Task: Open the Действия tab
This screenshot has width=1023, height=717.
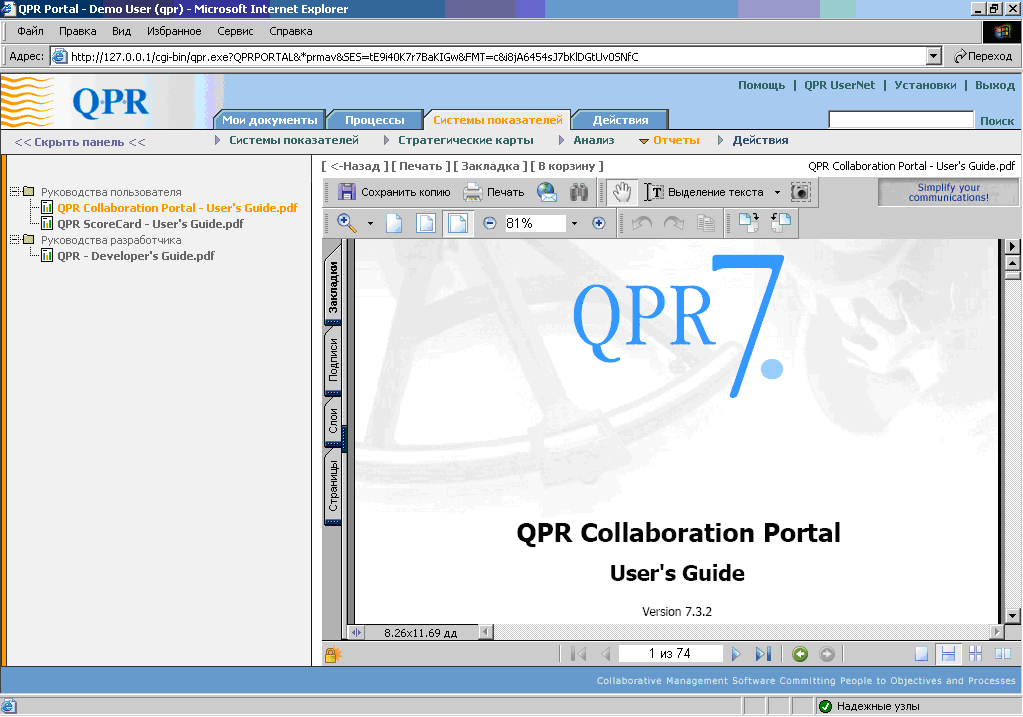Action: point(620,120)
